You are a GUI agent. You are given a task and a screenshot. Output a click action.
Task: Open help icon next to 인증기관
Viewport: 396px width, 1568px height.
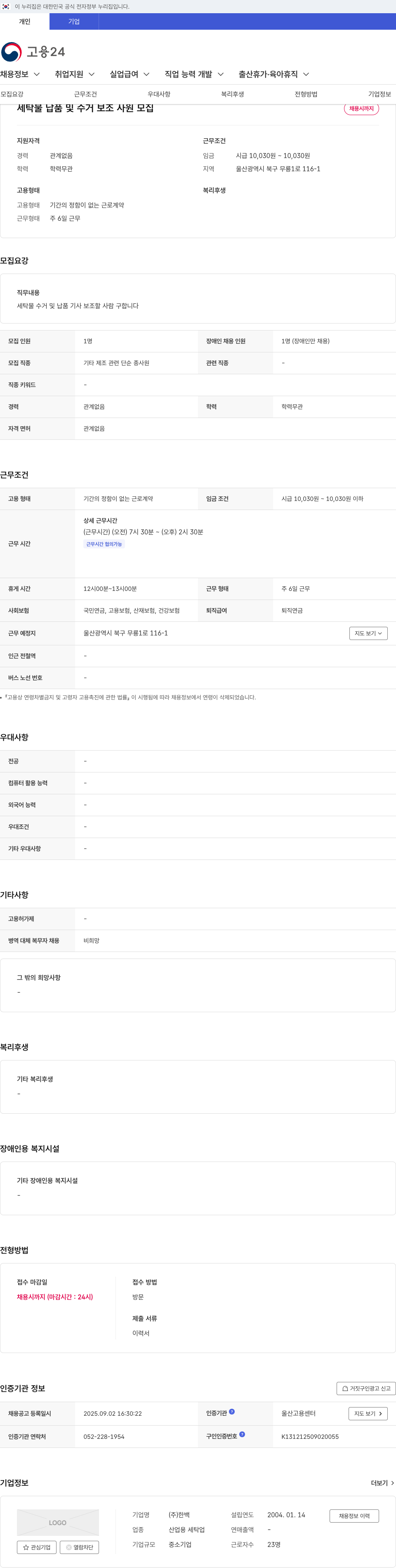point(232,1412)
